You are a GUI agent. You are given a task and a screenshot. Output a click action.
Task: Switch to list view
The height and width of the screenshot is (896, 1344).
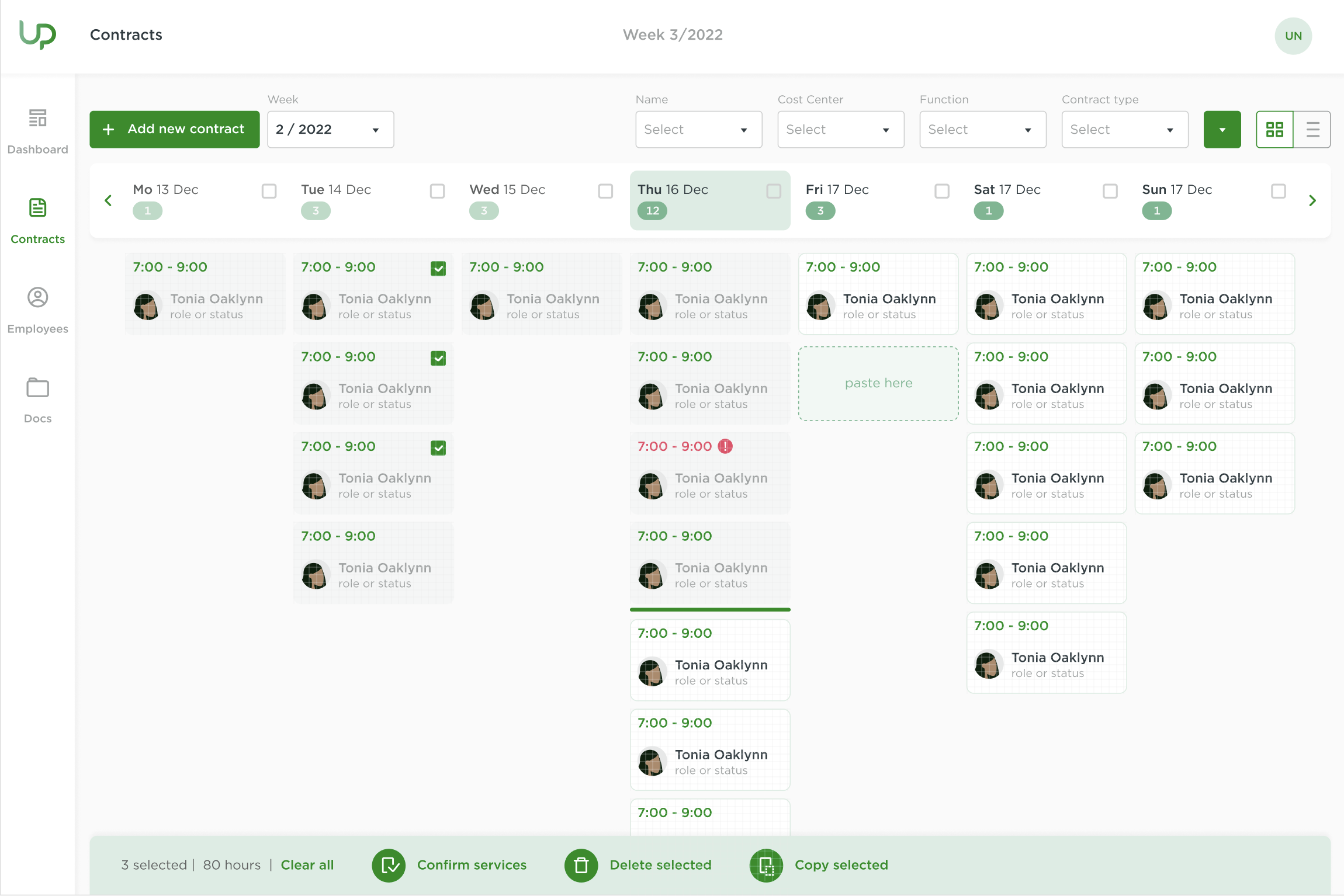1312,130
